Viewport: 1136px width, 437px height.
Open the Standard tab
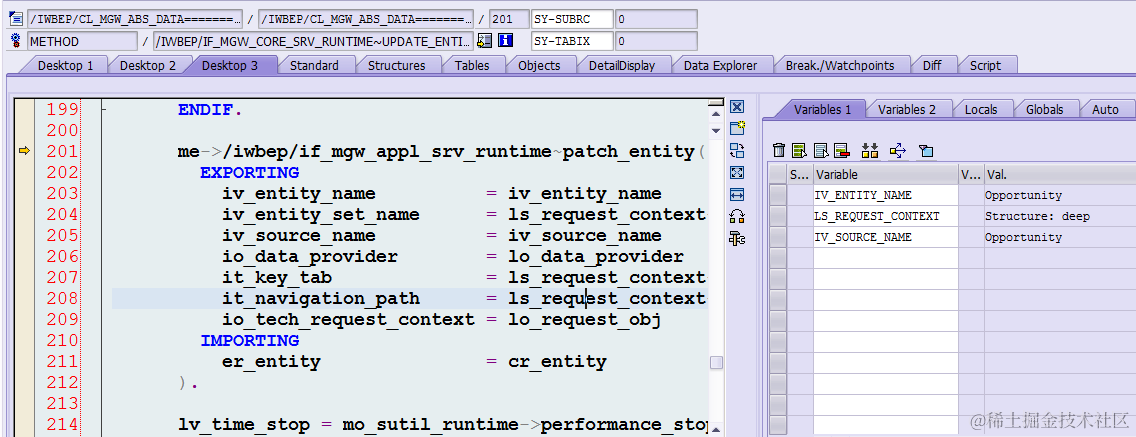point(314,65)
